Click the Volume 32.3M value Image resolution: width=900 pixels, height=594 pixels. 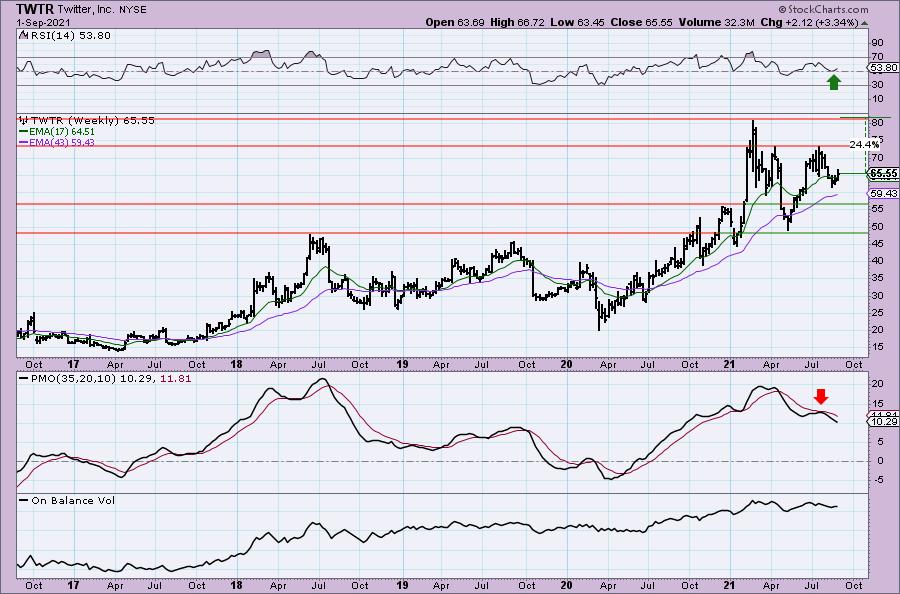click(716, 22)
